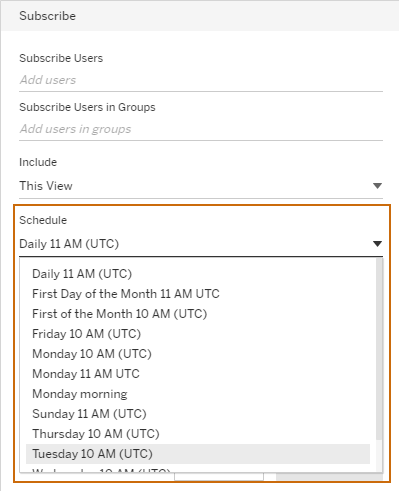
Task: Select Tuesday 10 AM (UTC) schedule
Action: point(198,454)
